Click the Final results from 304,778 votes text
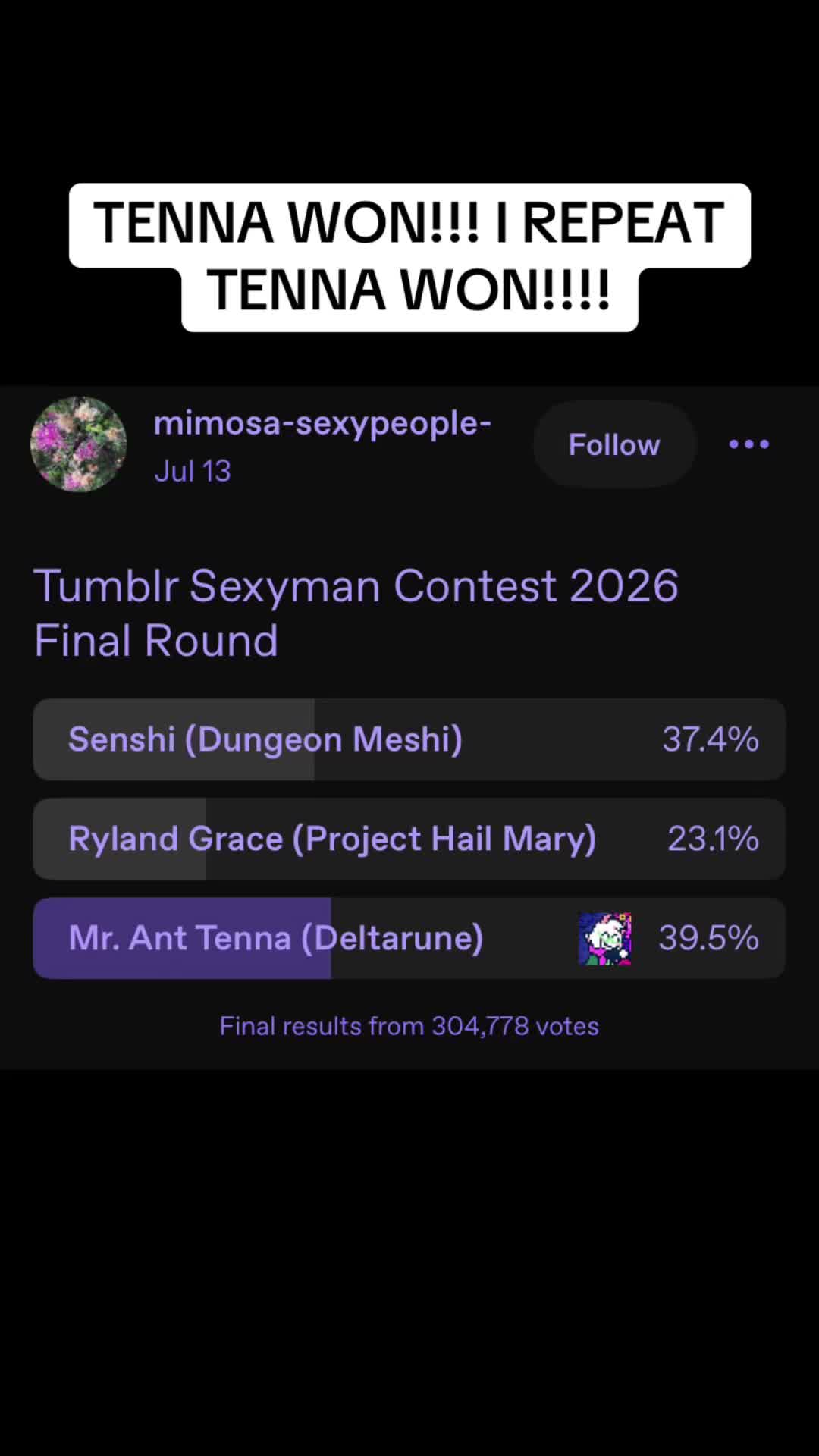 coord(409,1026)
